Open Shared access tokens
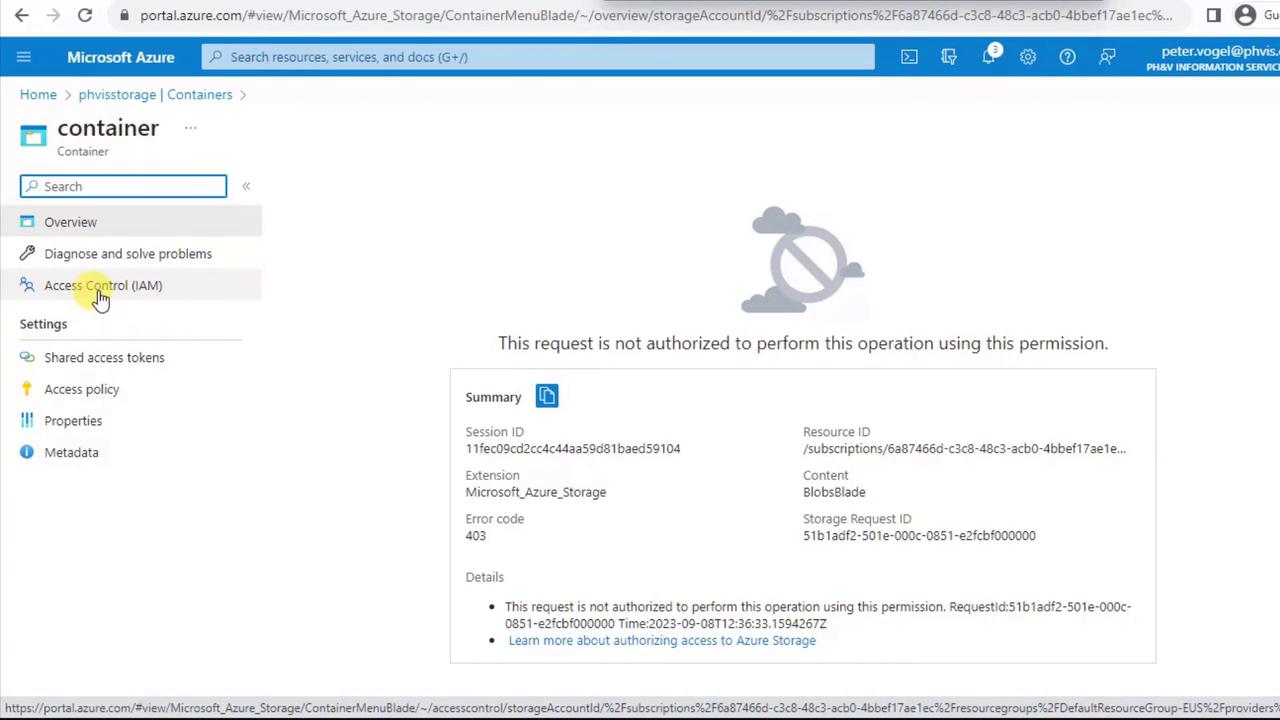1280x720 pixels. [x=131, y=357]
